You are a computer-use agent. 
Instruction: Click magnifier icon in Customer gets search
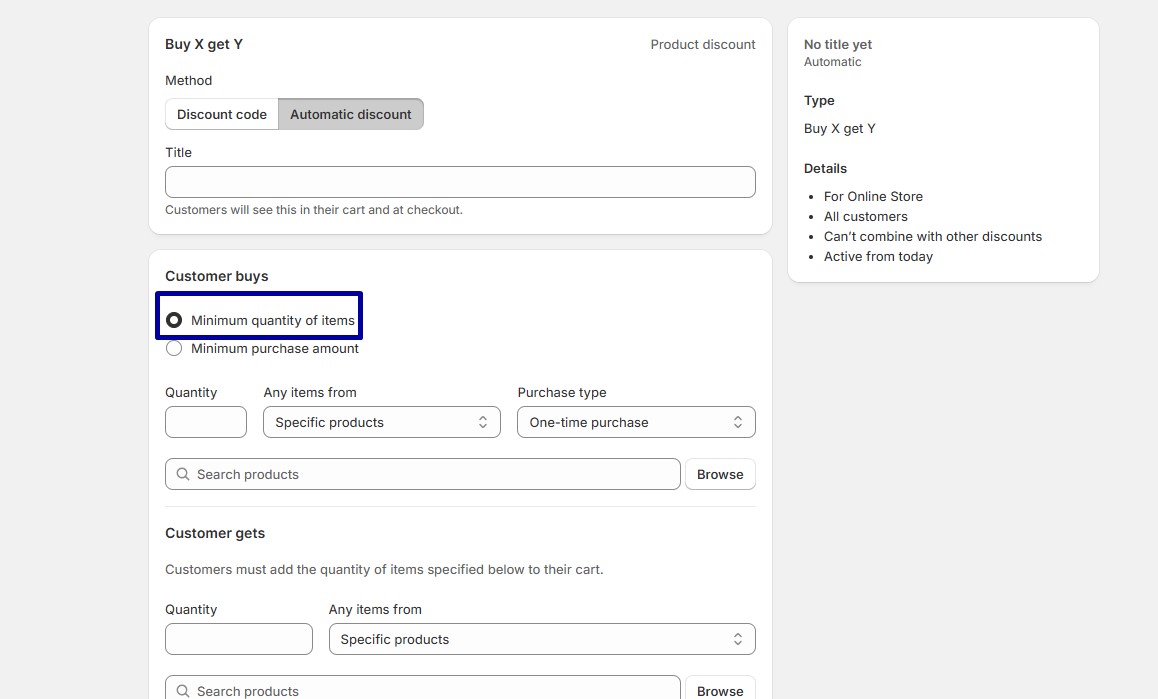click(x=183, y=691)
